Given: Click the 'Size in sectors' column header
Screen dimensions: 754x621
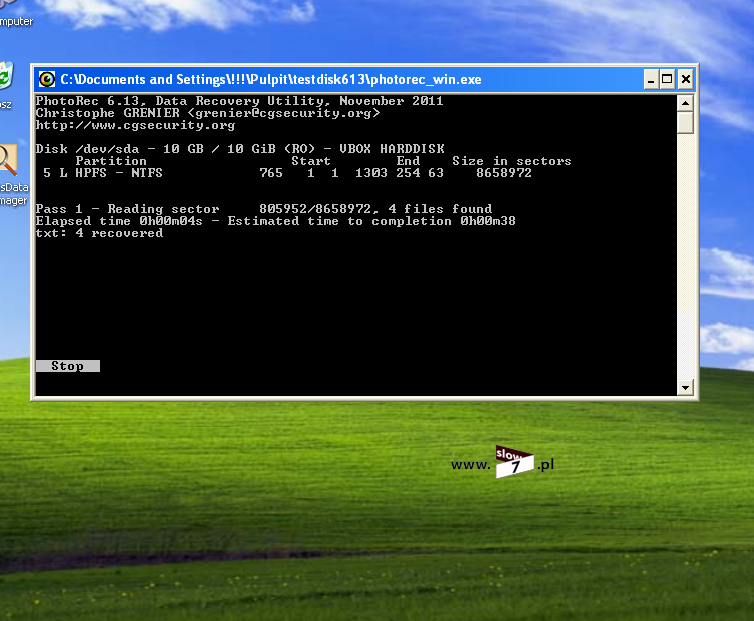Looking at the screenshot, I should click(x=512, y=161).
